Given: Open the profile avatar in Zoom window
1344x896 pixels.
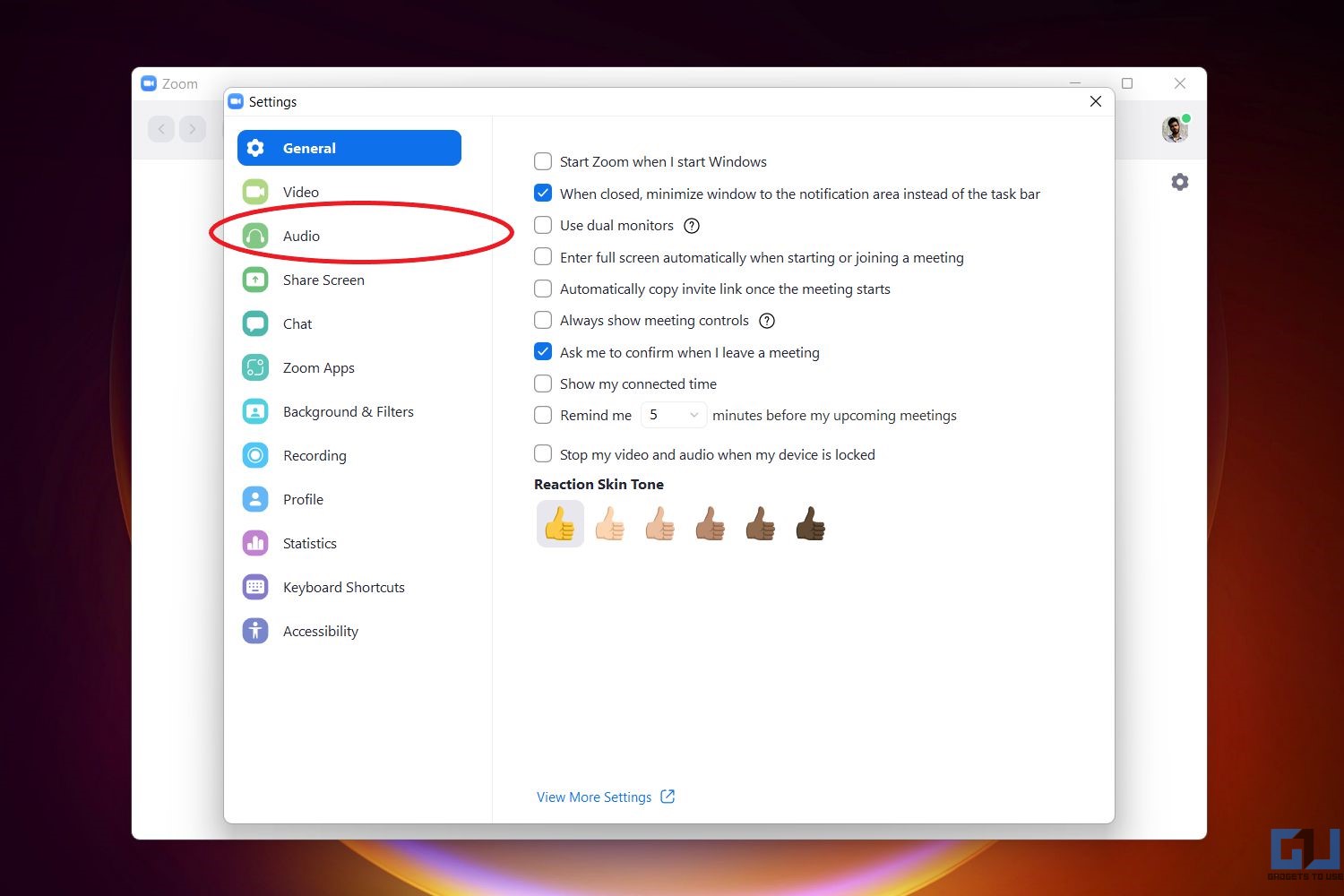Looking at the screenshot, I should point(1175,130).
